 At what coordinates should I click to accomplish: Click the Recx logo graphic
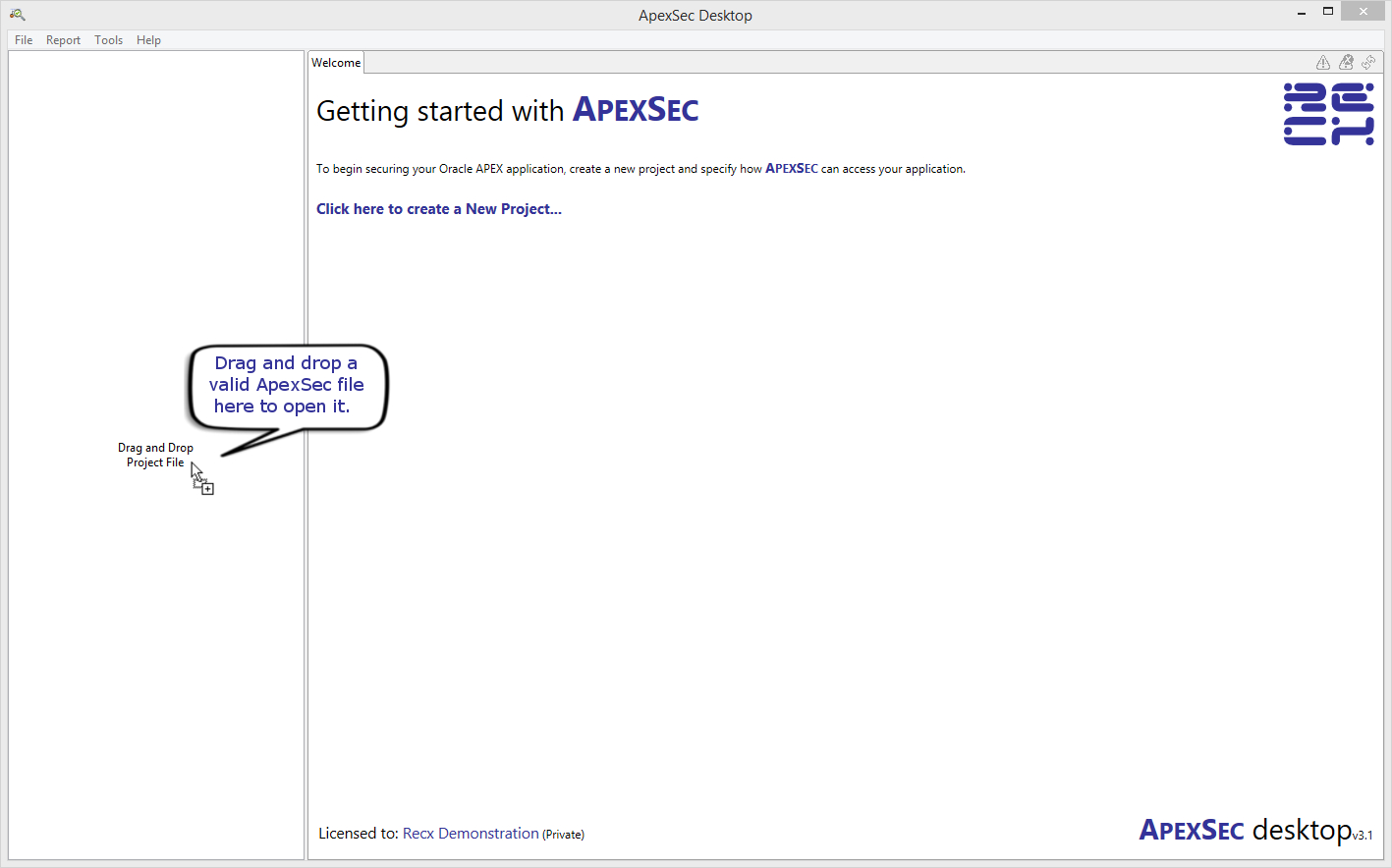(1328, 114)
